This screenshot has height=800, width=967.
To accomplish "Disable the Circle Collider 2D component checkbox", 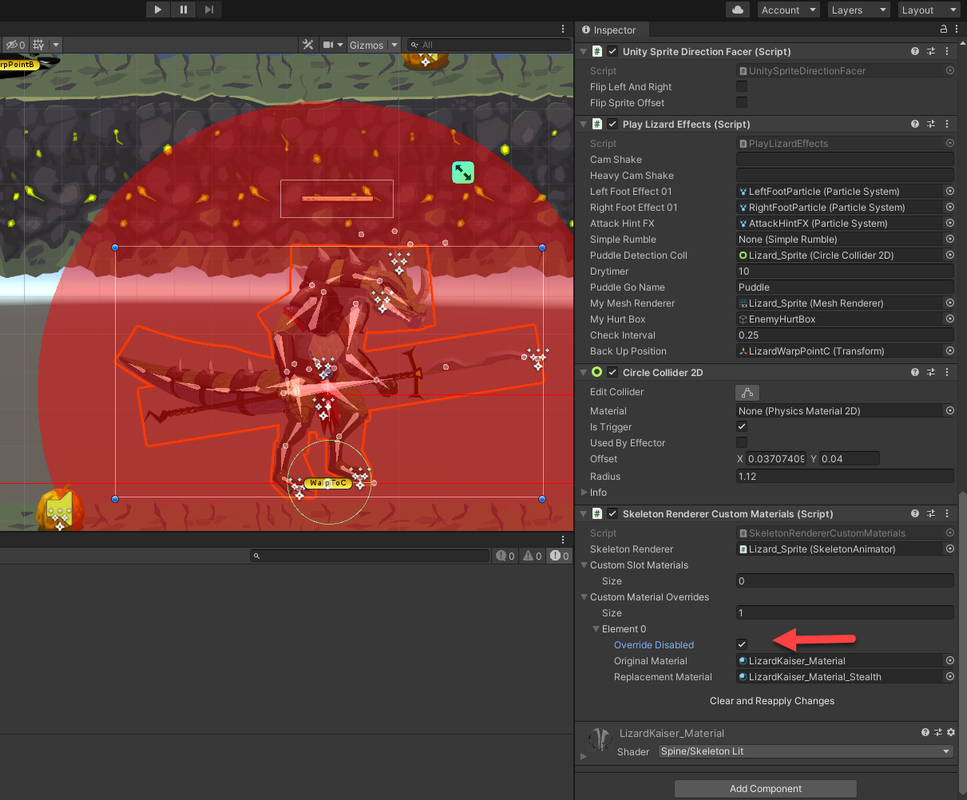I will coord(612,372).
